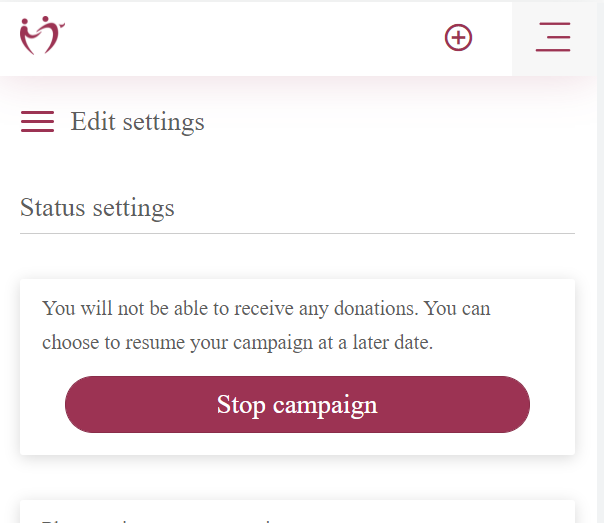This screenshot has width=604, height=523.
Task: Click the Status settings section heading
Action: point(97,208)
